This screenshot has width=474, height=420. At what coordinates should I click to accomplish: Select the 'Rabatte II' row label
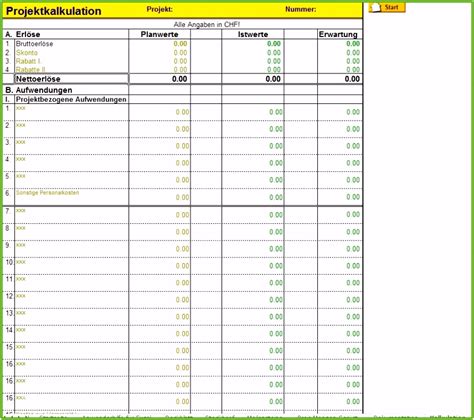[x=30, y=70]
